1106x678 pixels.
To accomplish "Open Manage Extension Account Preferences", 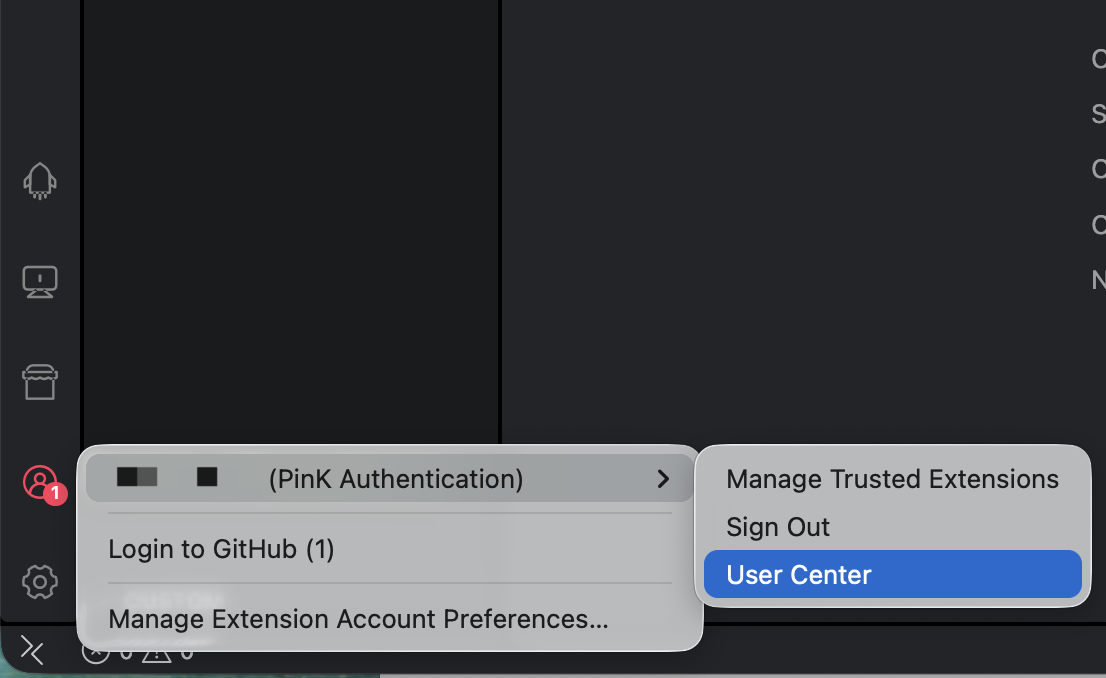I will point(358,619).
